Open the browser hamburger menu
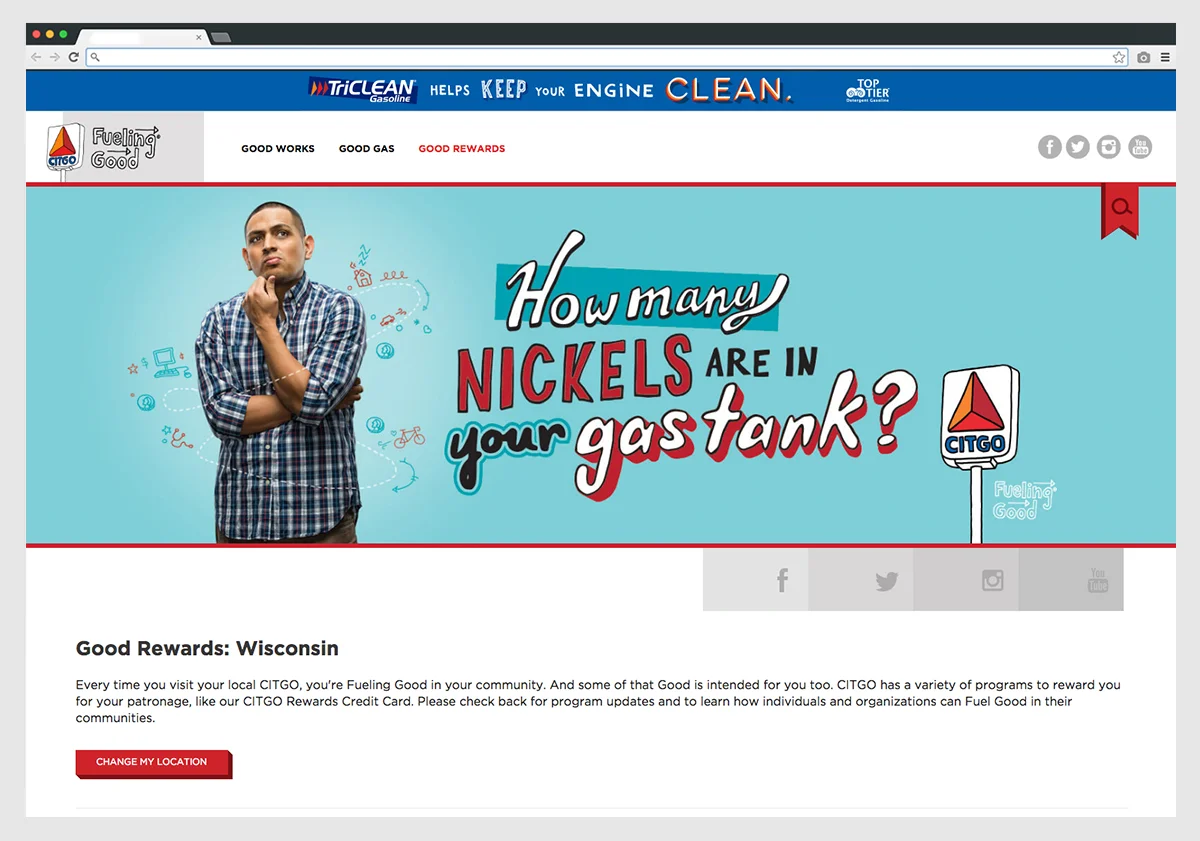1200x841 pixels. [1165, 58]
